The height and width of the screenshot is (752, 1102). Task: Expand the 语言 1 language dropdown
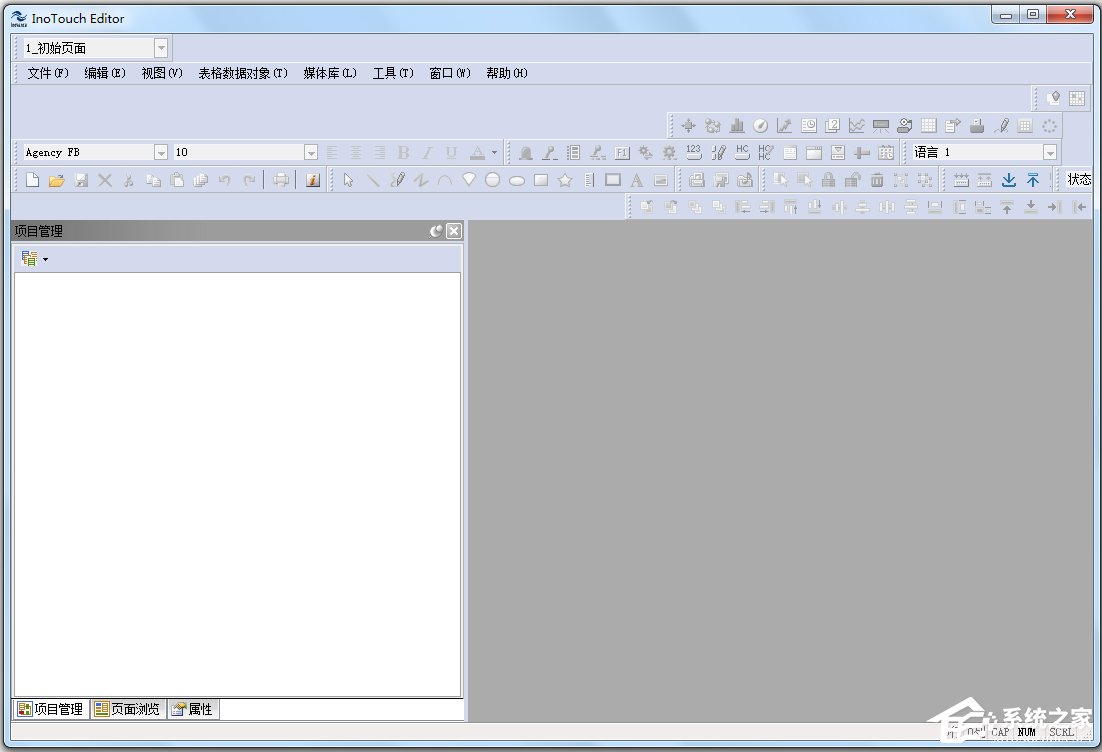tap(1049, 152)
